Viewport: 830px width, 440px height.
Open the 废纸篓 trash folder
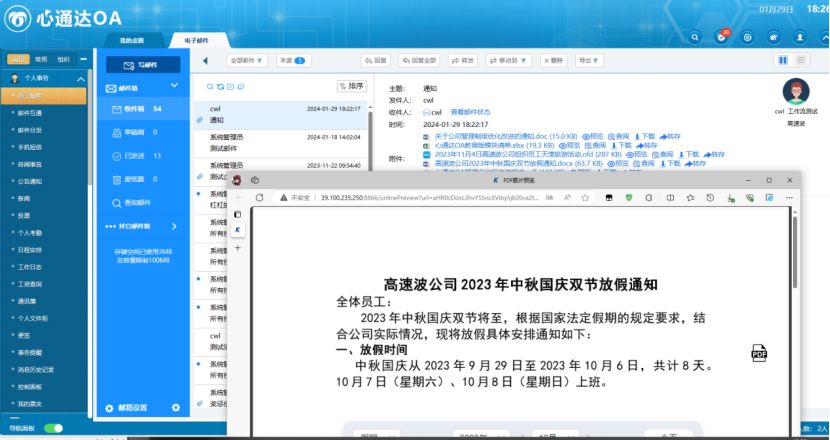point(137,178)
